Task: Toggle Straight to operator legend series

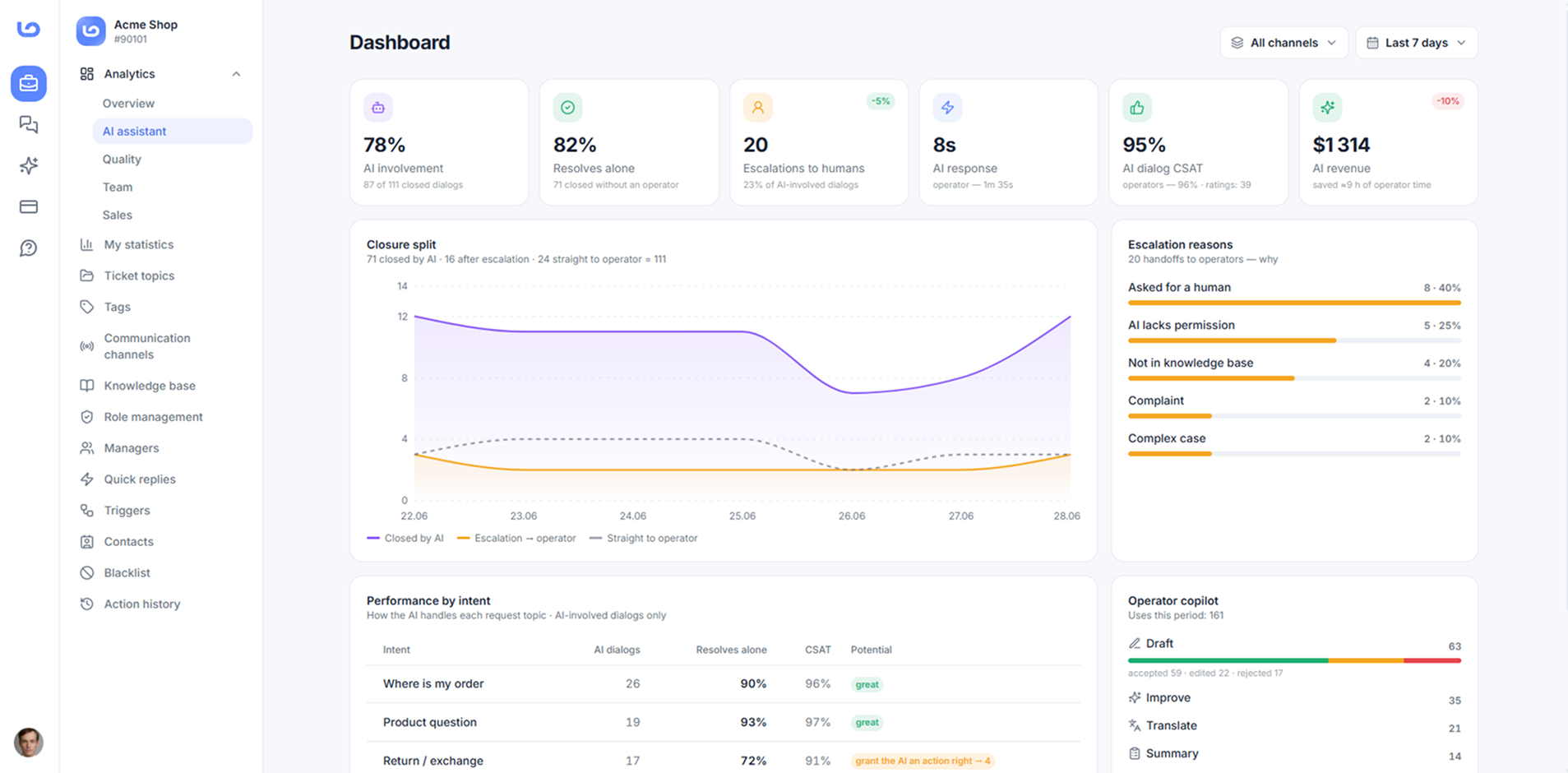Action: tap(644, 539)
